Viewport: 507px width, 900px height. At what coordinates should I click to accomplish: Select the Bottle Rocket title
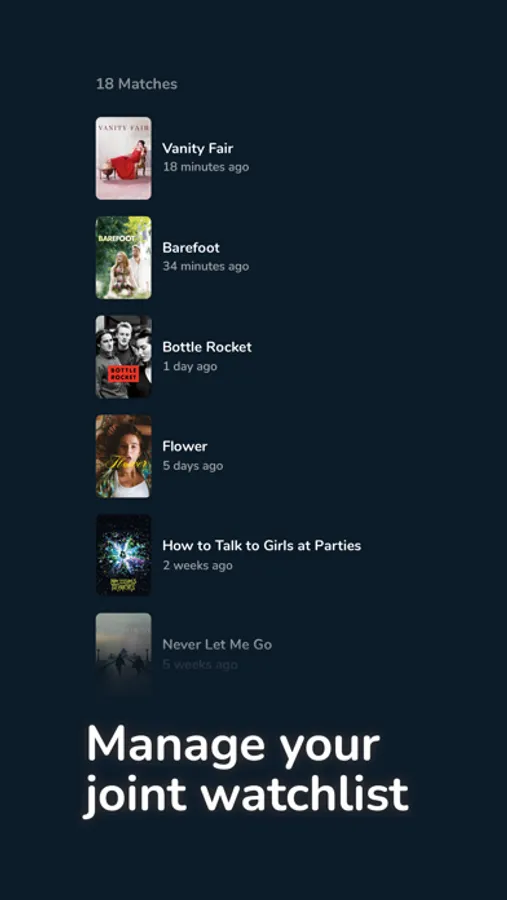pos(207,347)
